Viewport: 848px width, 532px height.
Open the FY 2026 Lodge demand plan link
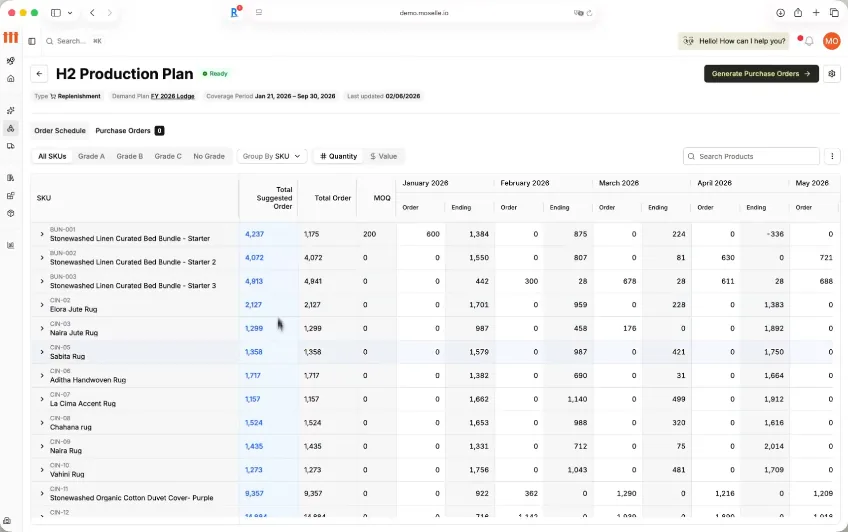coord(173,96)
